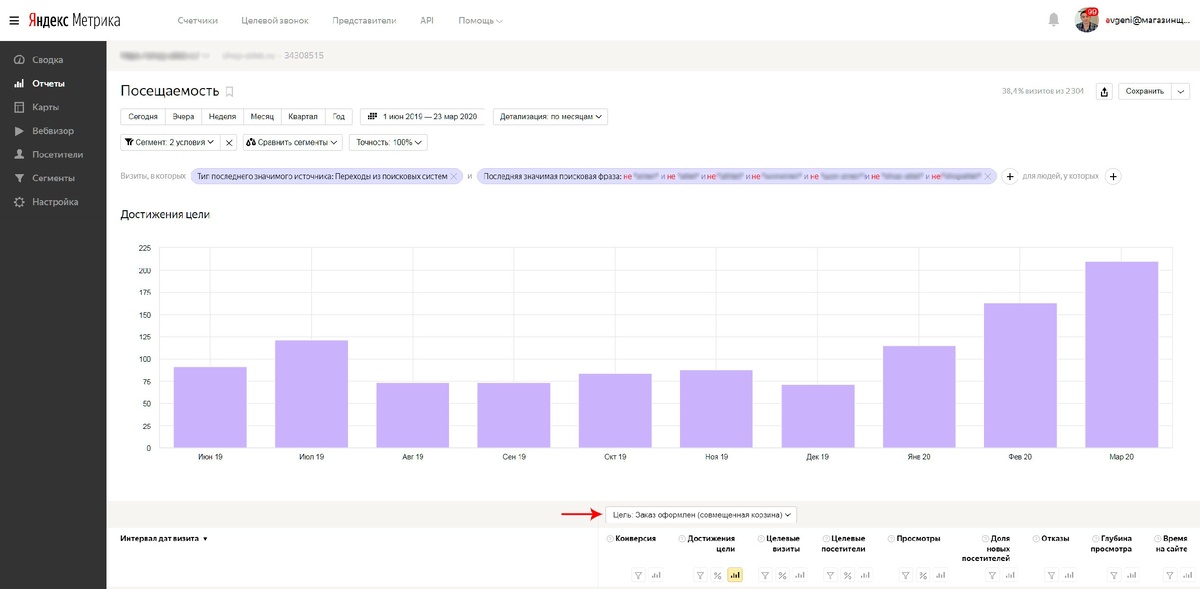The image size is (1200, 589).
Task: Add visit condition with first plus button
Action: (x=1010, y=176)
